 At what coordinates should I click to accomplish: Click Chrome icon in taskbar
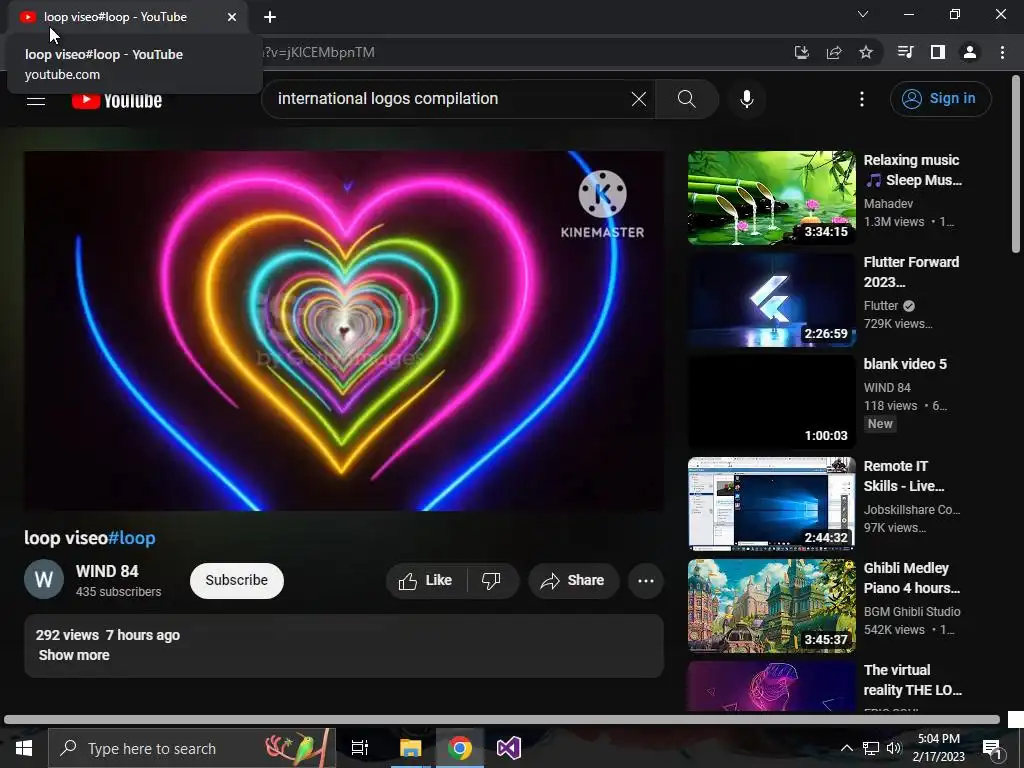tap(460, 748)
